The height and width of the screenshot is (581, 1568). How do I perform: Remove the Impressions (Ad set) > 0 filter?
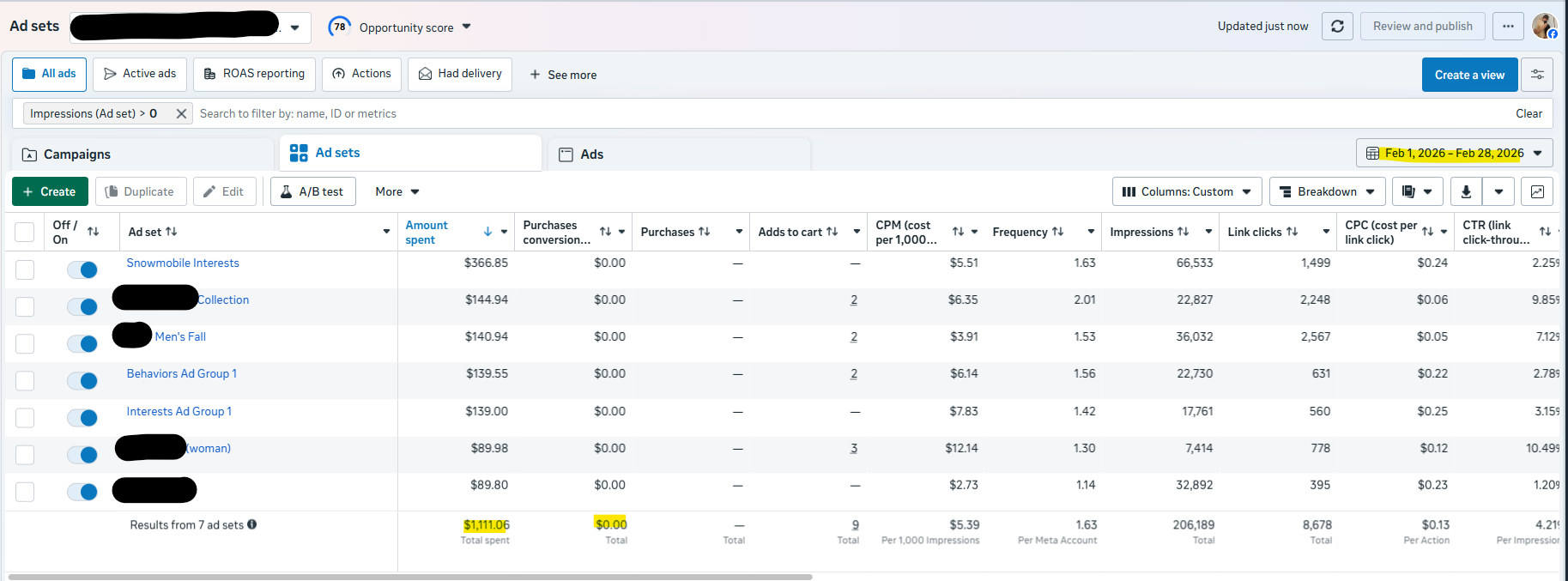click(x=181, y=113)
